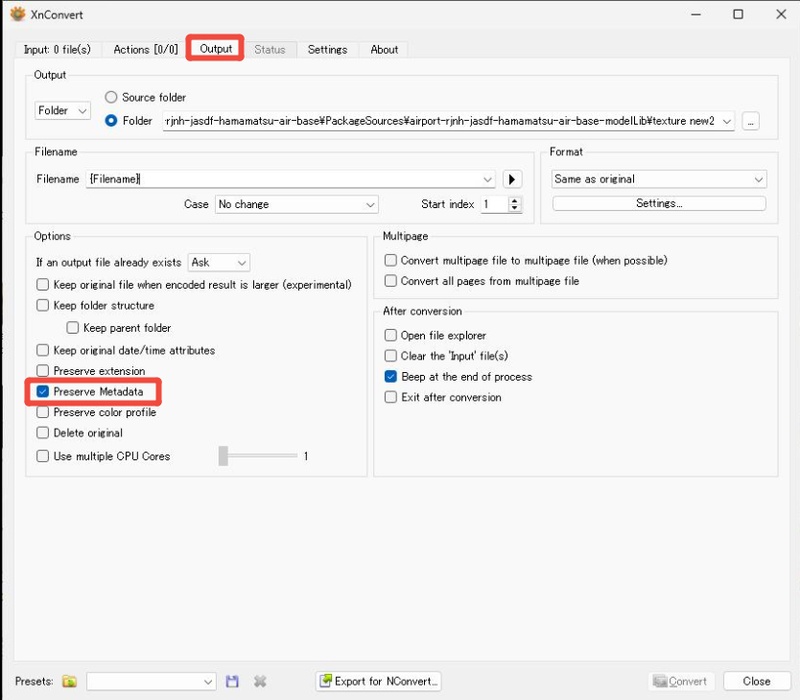800x700 pixels.
Task: Click into the {Filename} text field
Action: (x=283, y=179)
